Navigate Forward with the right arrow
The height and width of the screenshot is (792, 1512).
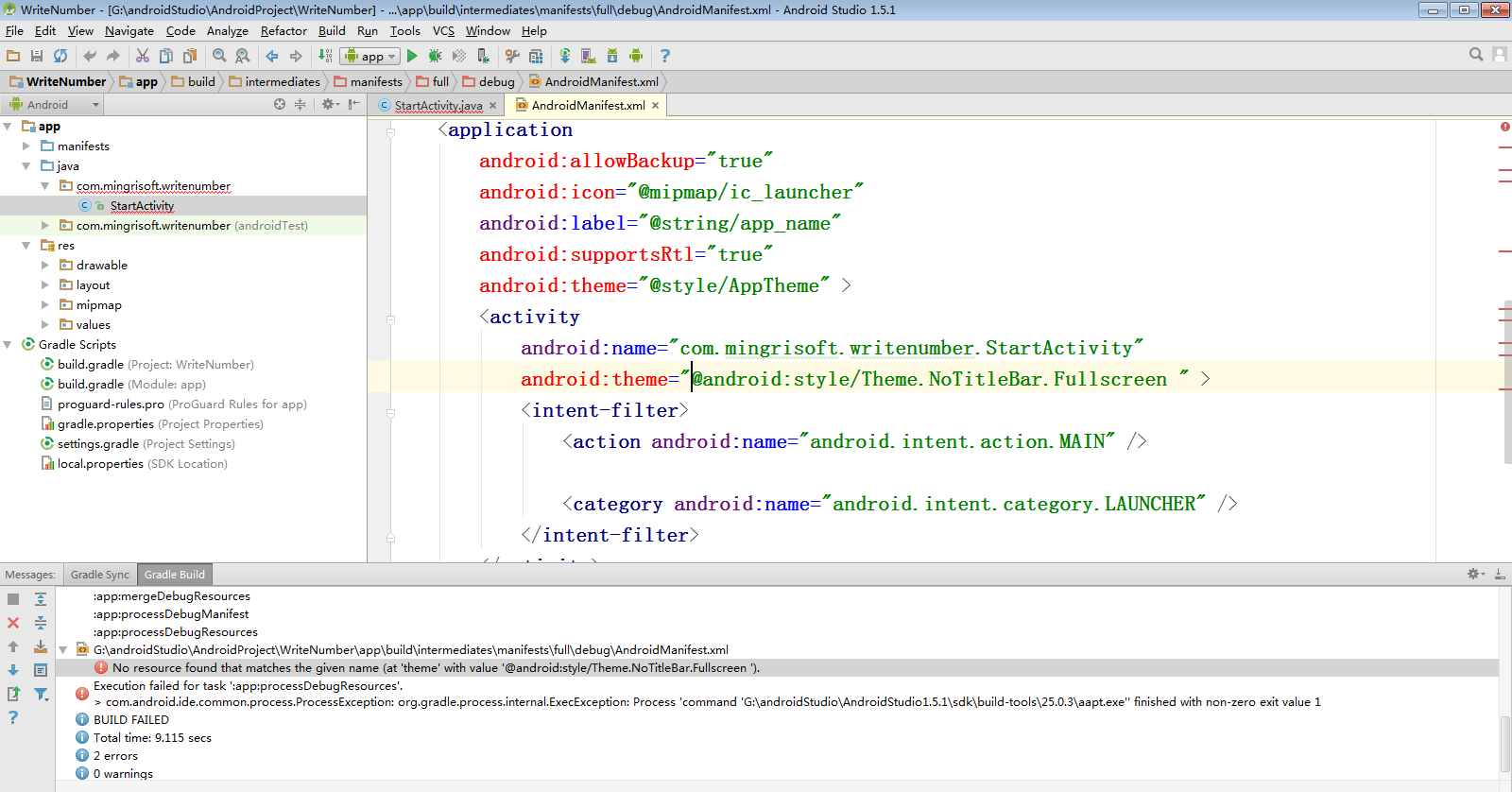pyautogui.click(x=296, y=56)
